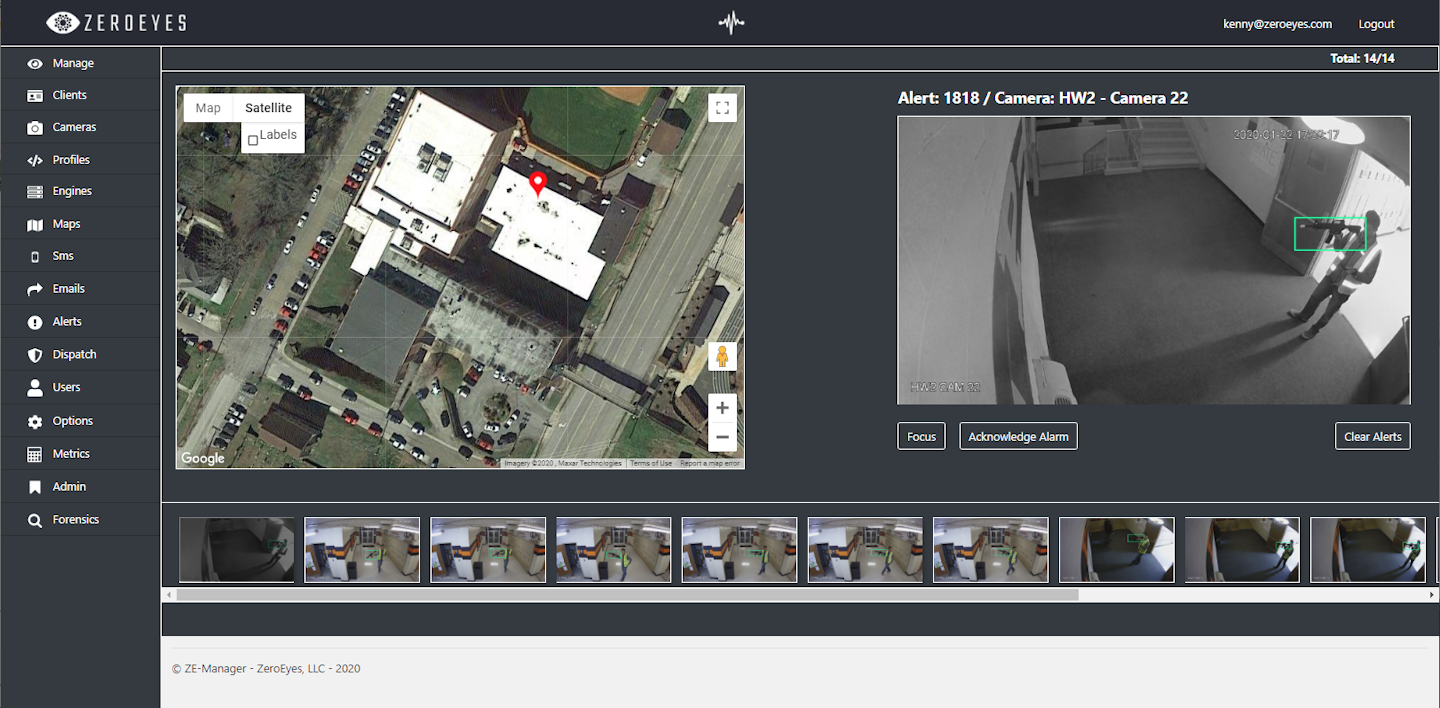Select the red location pin on the map
Viewport: 1440px width, 708px height.
coord(537,183)
